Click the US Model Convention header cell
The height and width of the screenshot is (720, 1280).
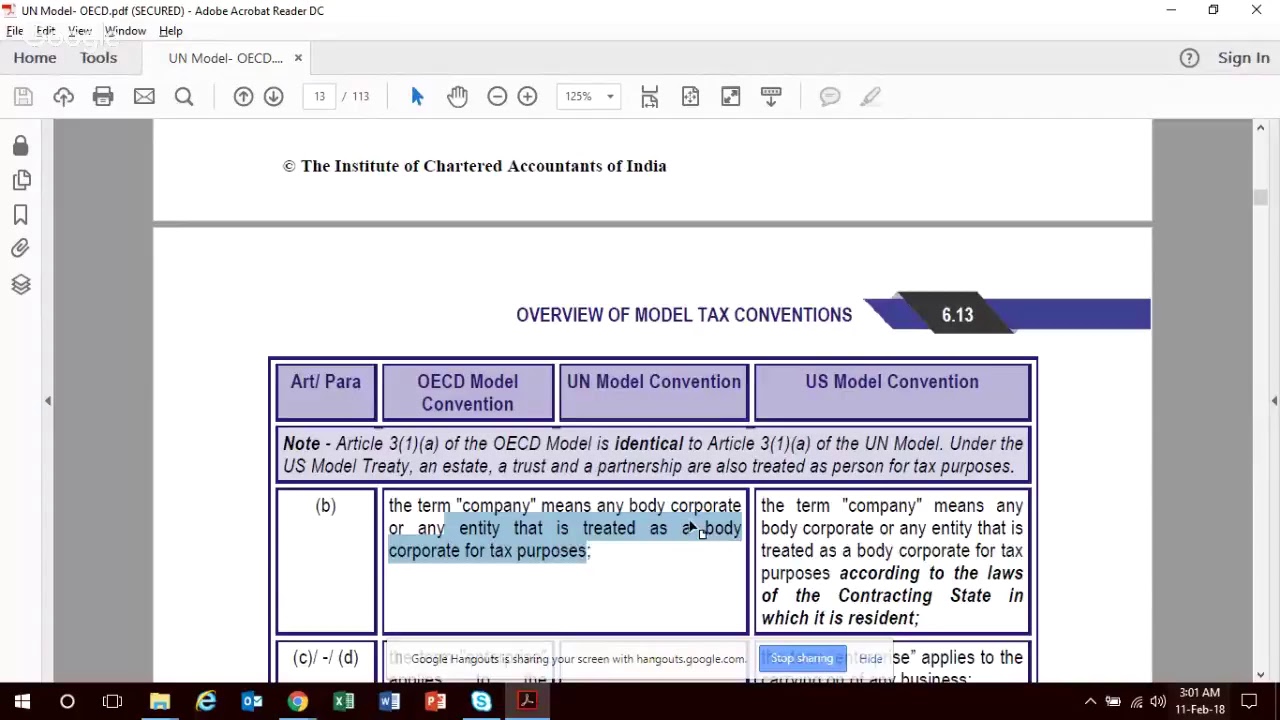point(892,391)
